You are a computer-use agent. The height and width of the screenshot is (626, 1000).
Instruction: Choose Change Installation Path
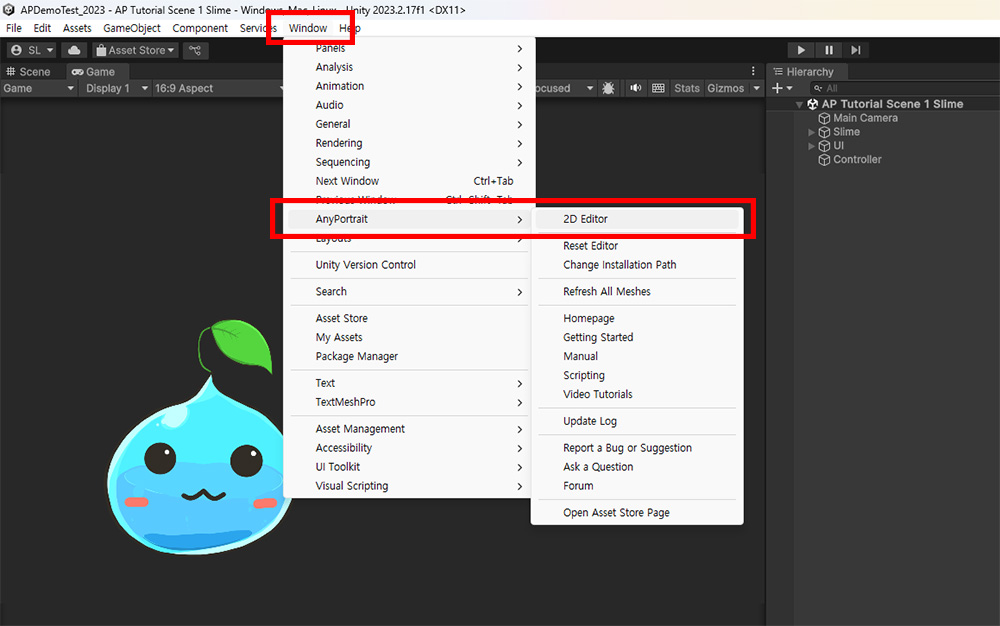[x=637, y=265]
